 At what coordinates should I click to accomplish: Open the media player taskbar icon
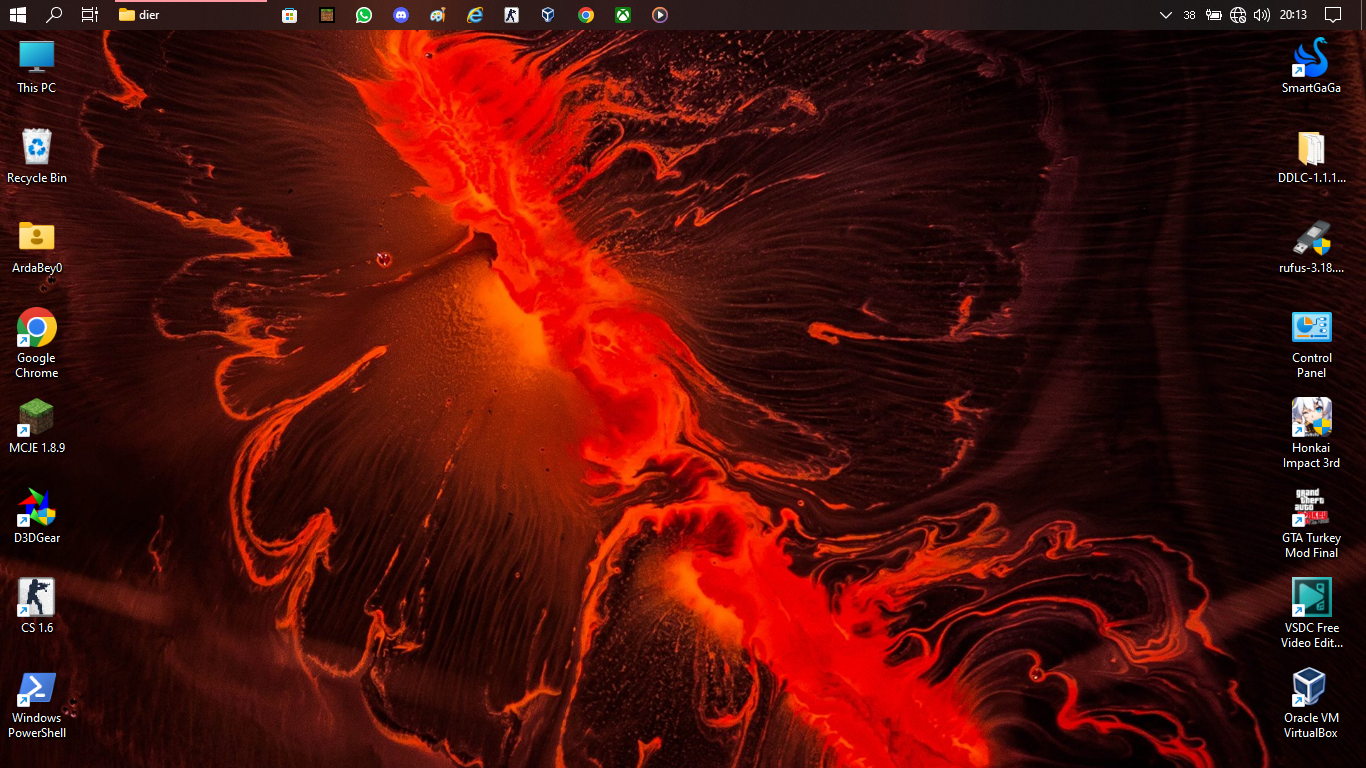(659, 15)
